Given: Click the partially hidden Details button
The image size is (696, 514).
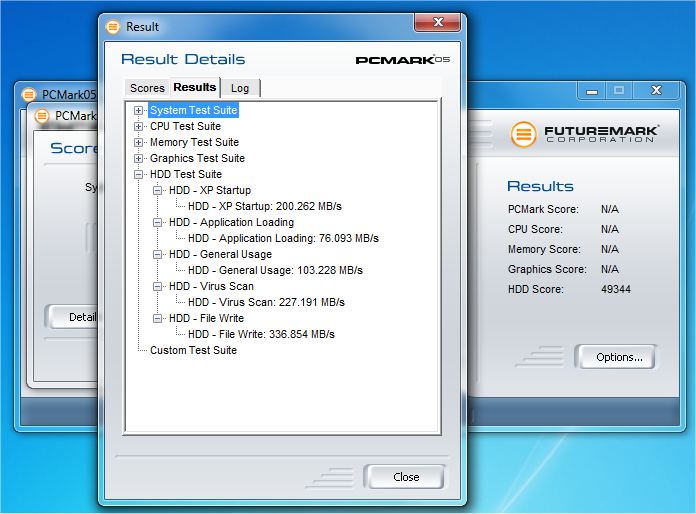Looking at the screenshot, I should coord(72,317).
